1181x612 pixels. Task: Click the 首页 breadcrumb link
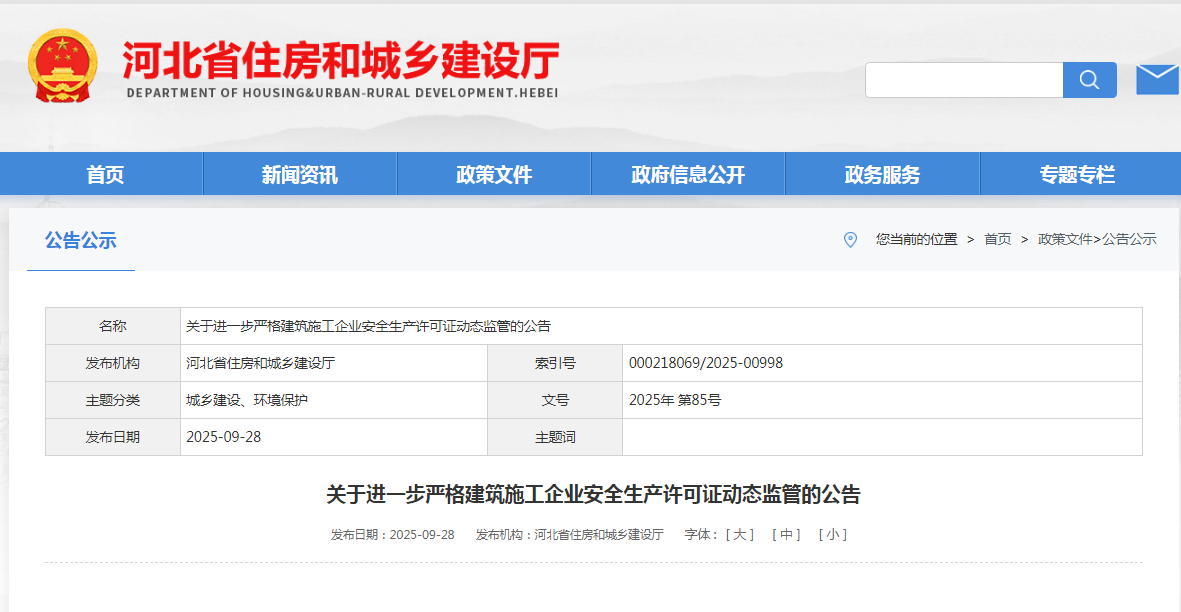[x=997, y=239]
